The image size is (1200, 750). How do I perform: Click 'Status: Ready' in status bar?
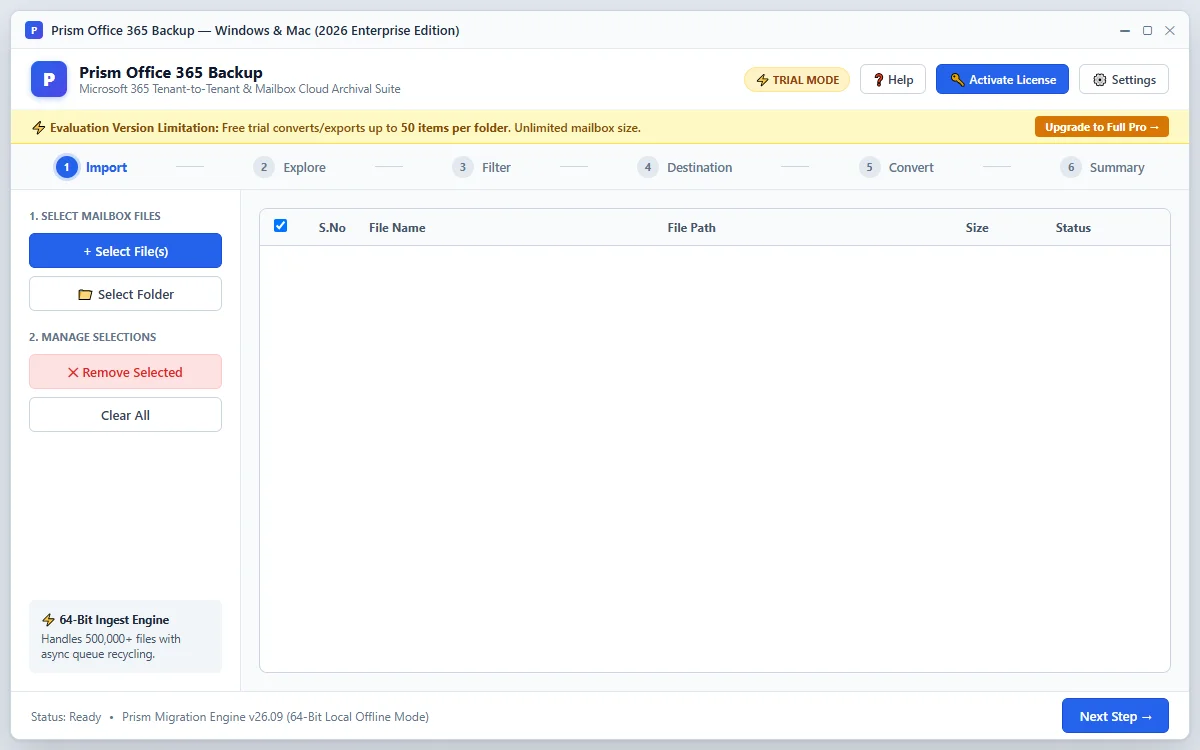point(66,717)
